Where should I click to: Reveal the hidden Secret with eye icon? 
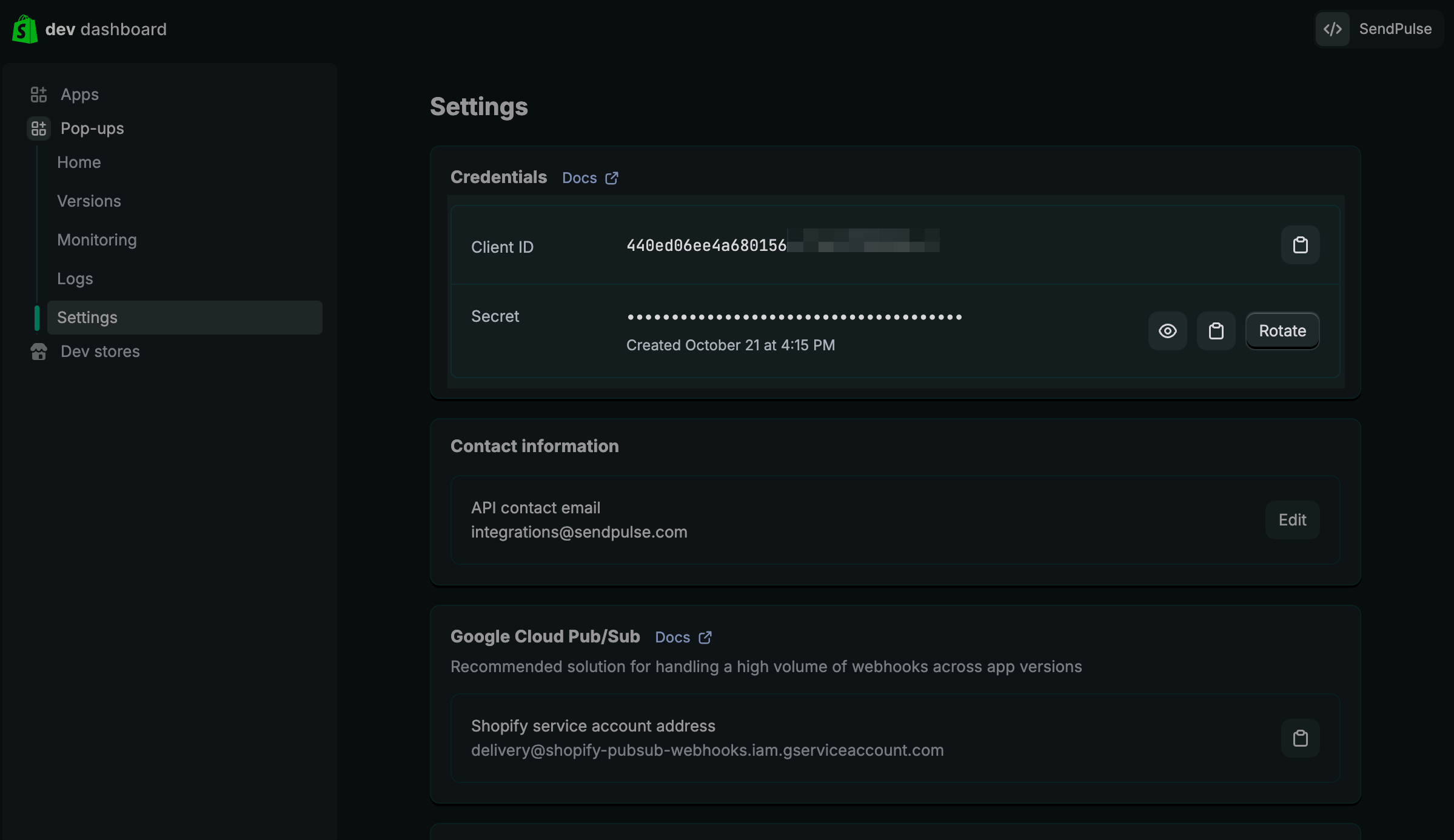coord(1167,331)
